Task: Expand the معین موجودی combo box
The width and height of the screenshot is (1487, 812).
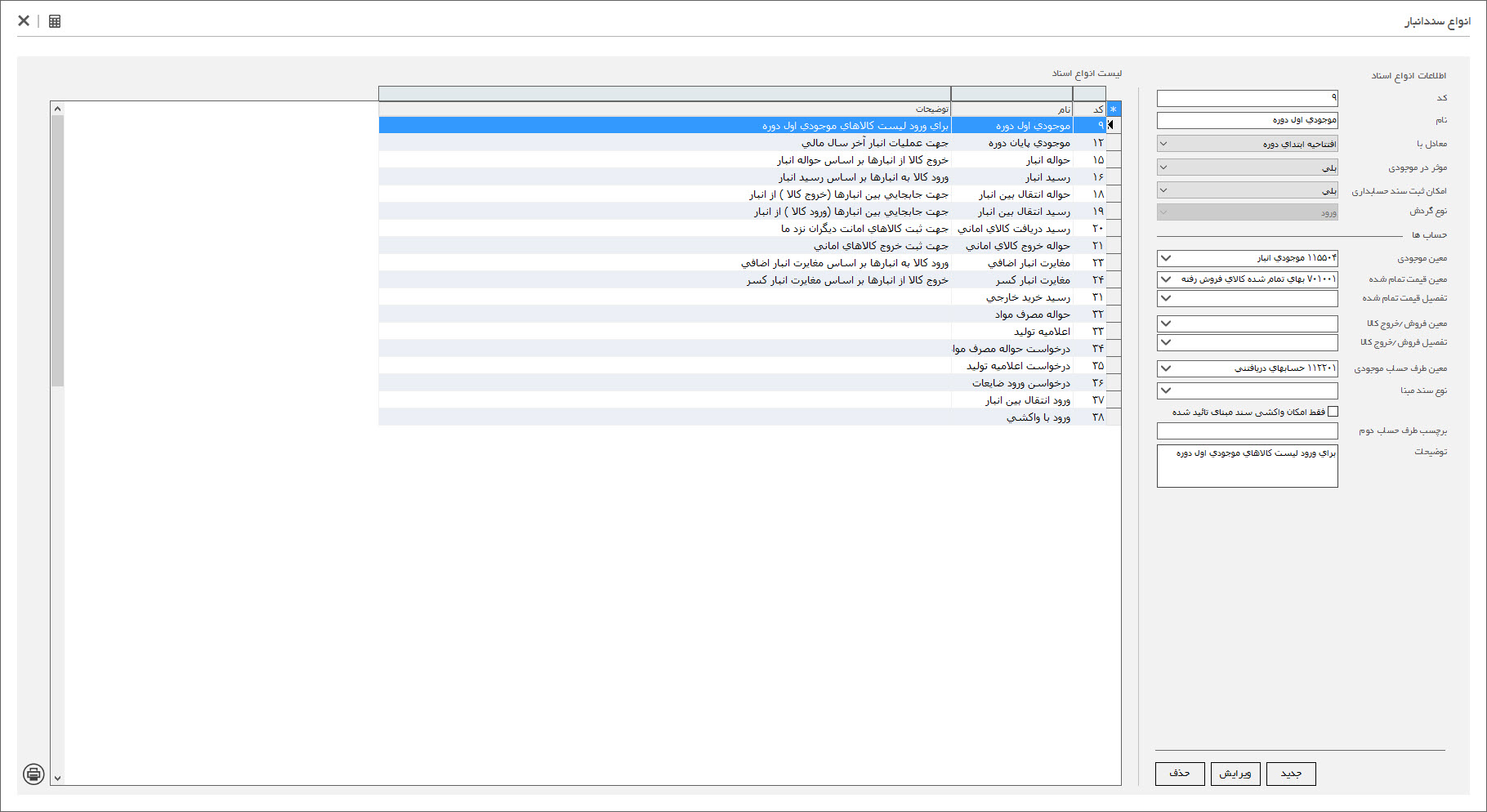Action: 1166,258
